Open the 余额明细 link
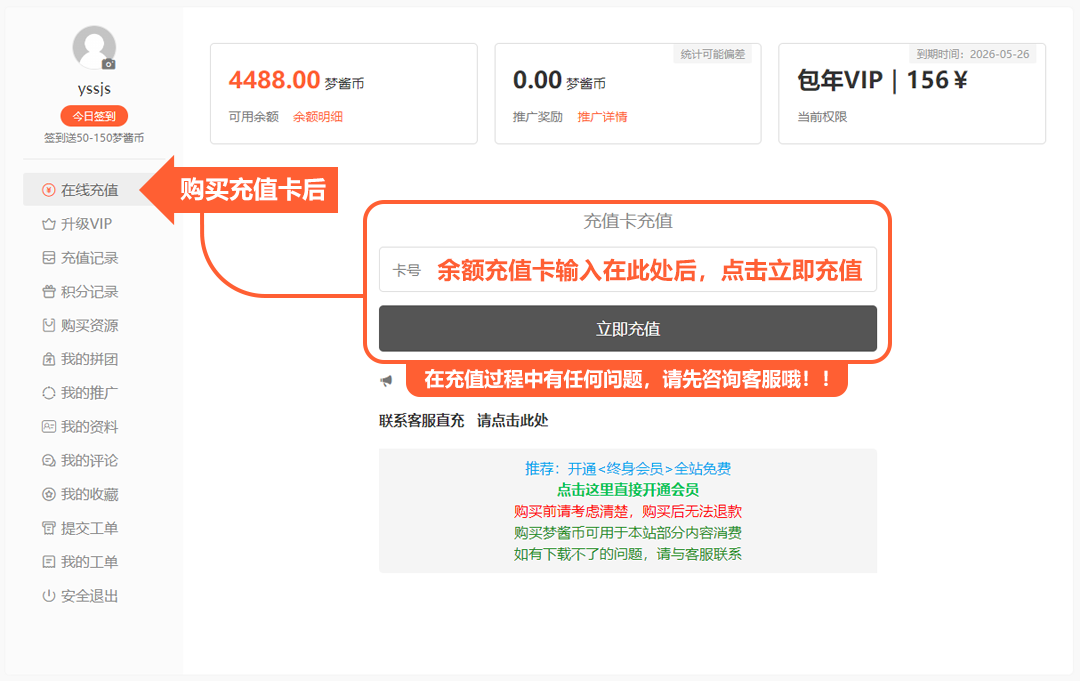This screenshot has height=681, width=1080. point(317,117)
